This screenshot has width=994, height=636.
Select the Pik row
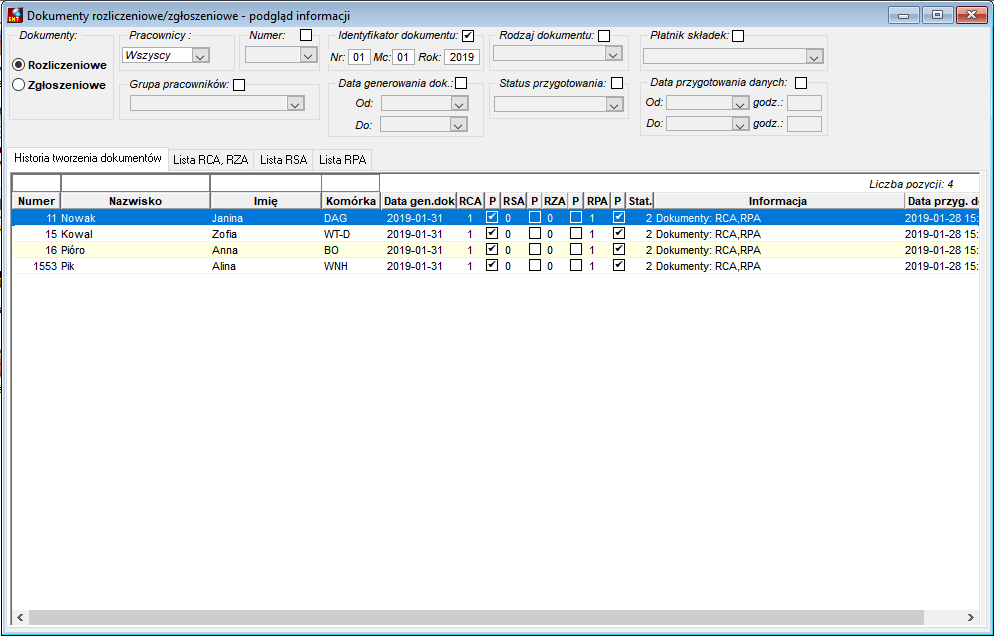(496, 266)
